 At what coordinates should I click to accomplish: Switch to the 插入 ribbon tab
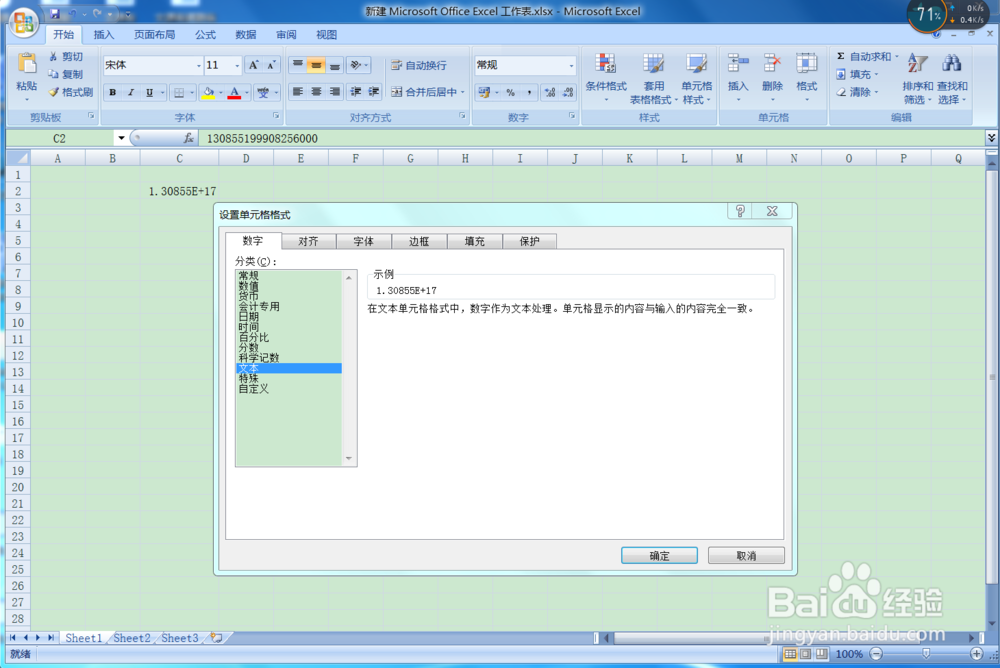103,34
